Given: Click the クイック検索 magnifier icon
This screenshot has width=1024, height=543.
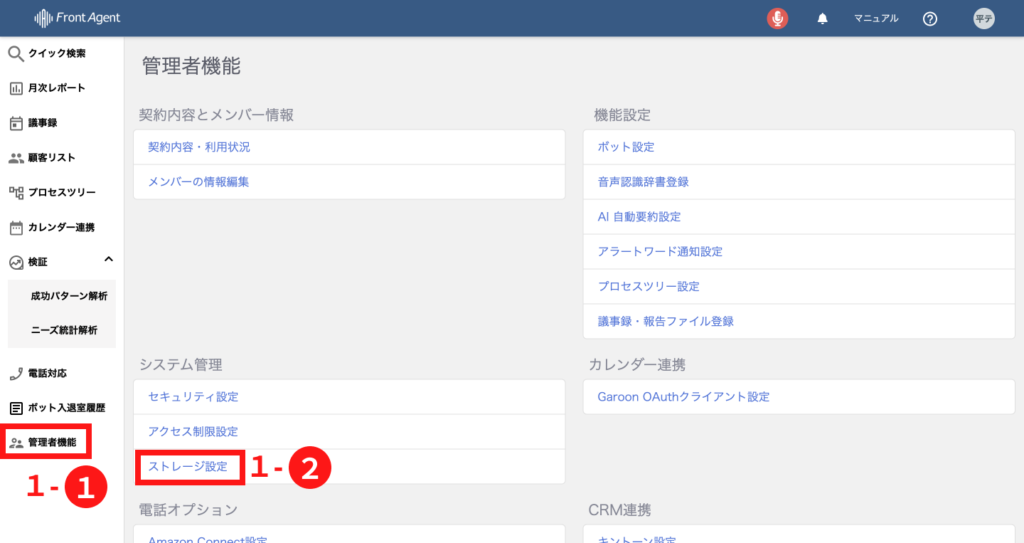Looking at the screenshot, I should pos(16,53).
